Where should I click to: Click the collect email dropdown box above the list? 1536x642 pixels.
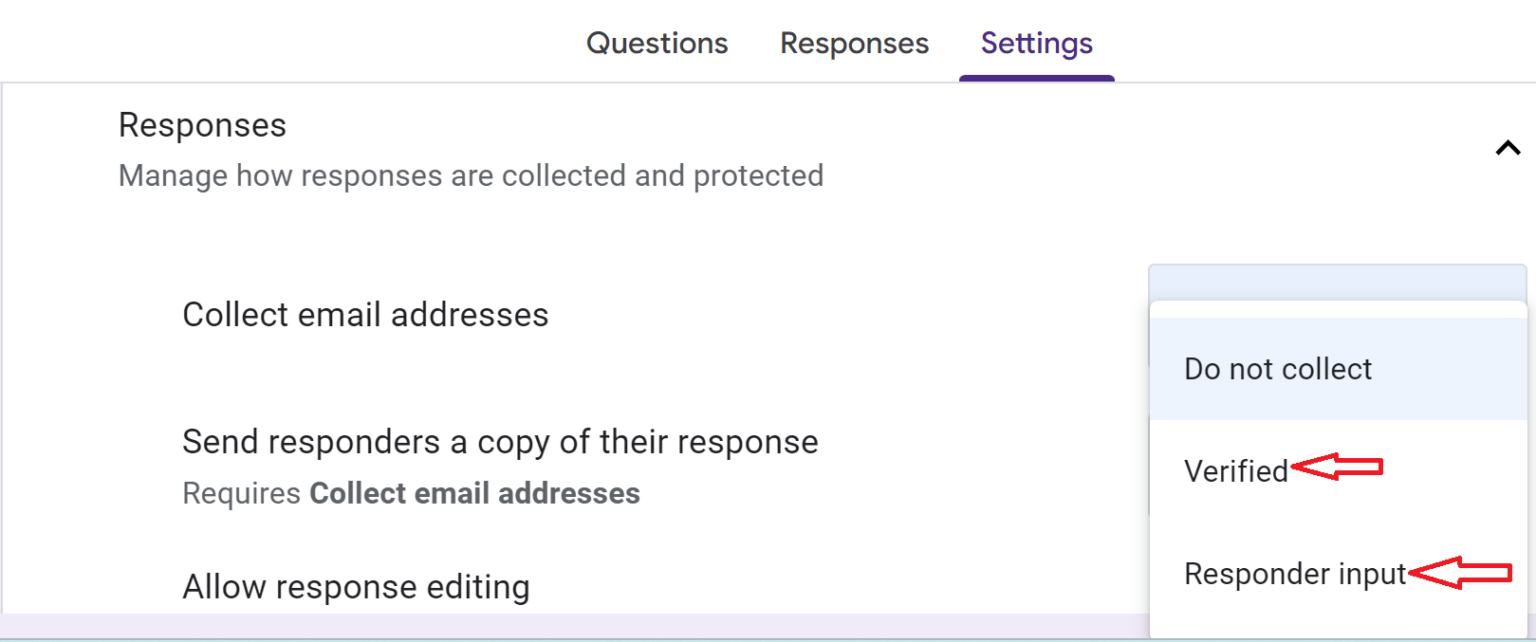(1337, 282)
